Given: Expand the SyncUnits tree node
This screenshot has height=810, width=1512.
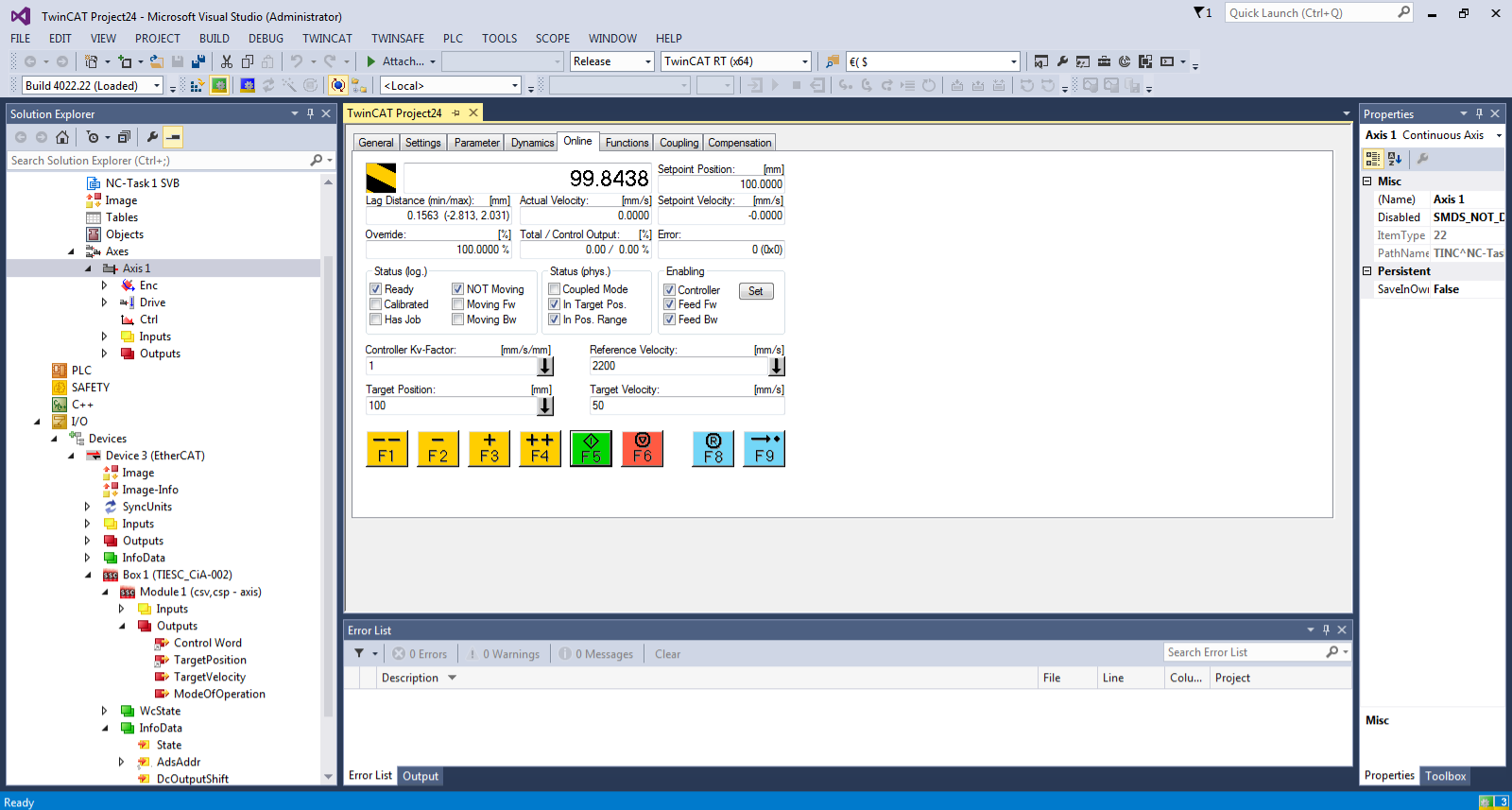Looking at the screenshot, I should (88, 507).
